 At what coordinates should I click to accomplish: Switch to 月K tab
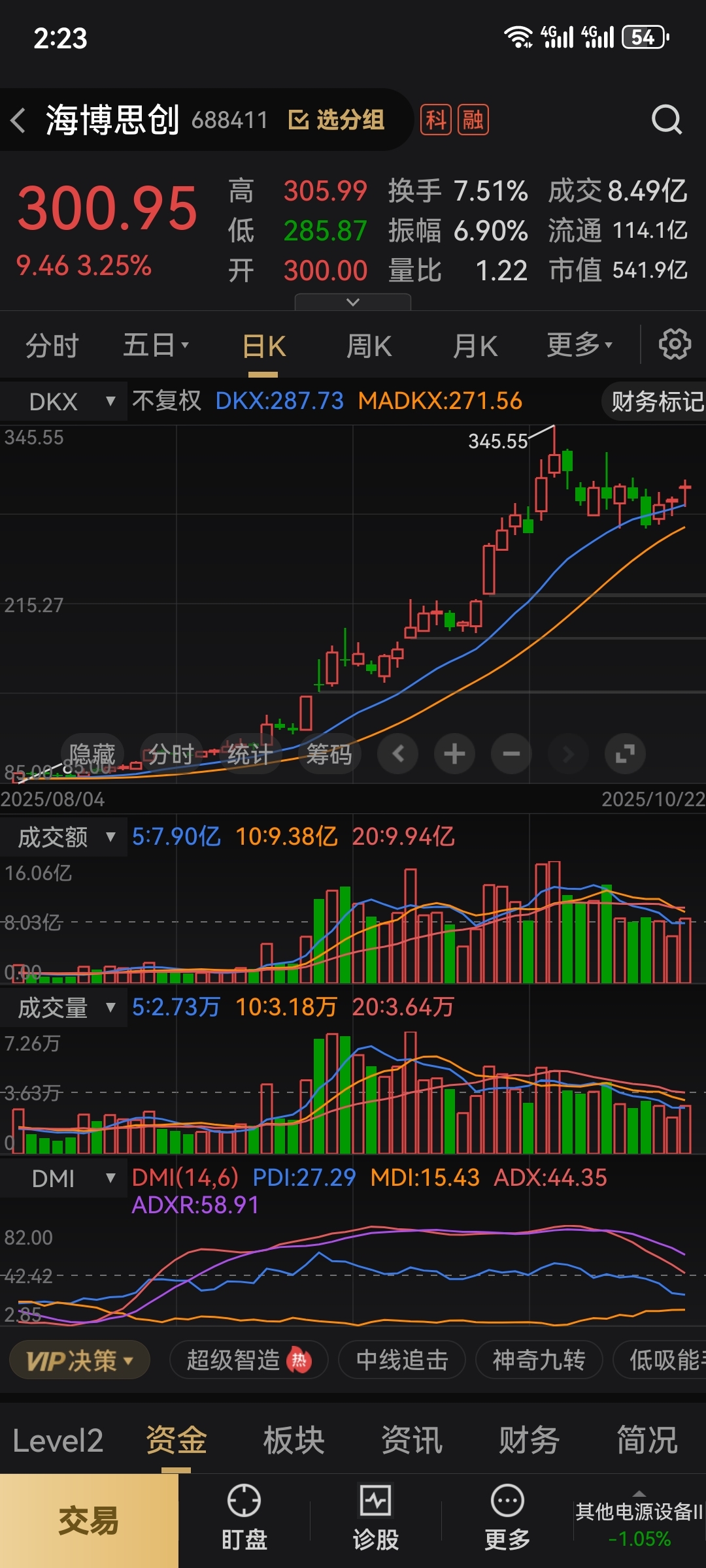point(475,346)
